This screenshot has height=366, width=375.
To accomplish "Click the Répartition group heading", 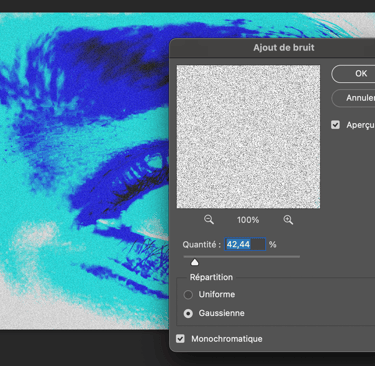I will pyautogui.click(x=211, y=277).
